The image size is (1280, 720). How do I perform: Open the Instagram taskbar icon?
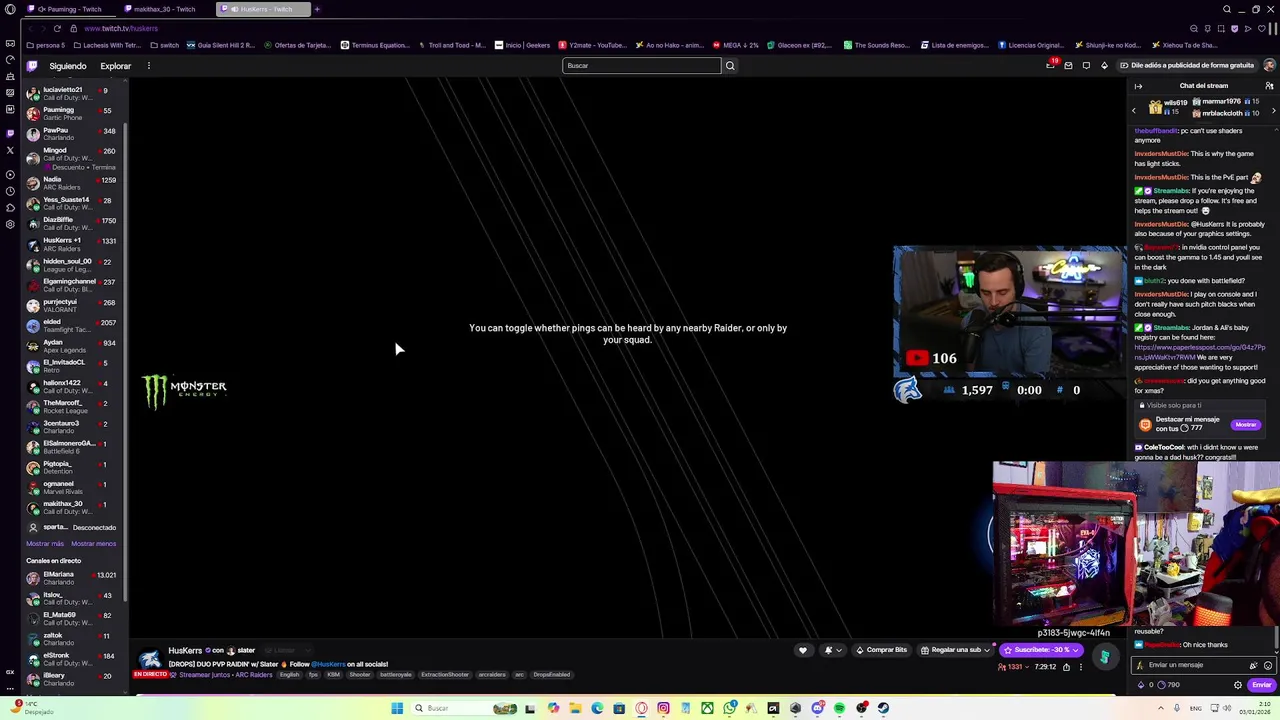pyautogui.click(x=663, y=708)
